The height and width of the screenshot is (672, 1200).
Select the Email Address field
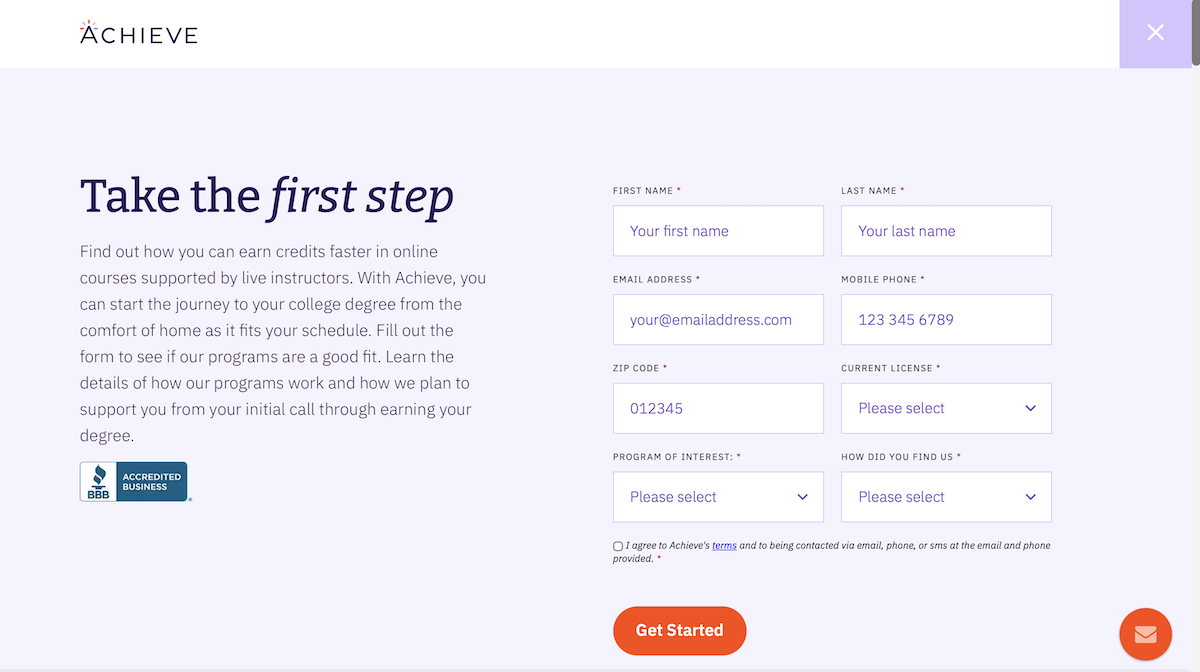[718, 320]
